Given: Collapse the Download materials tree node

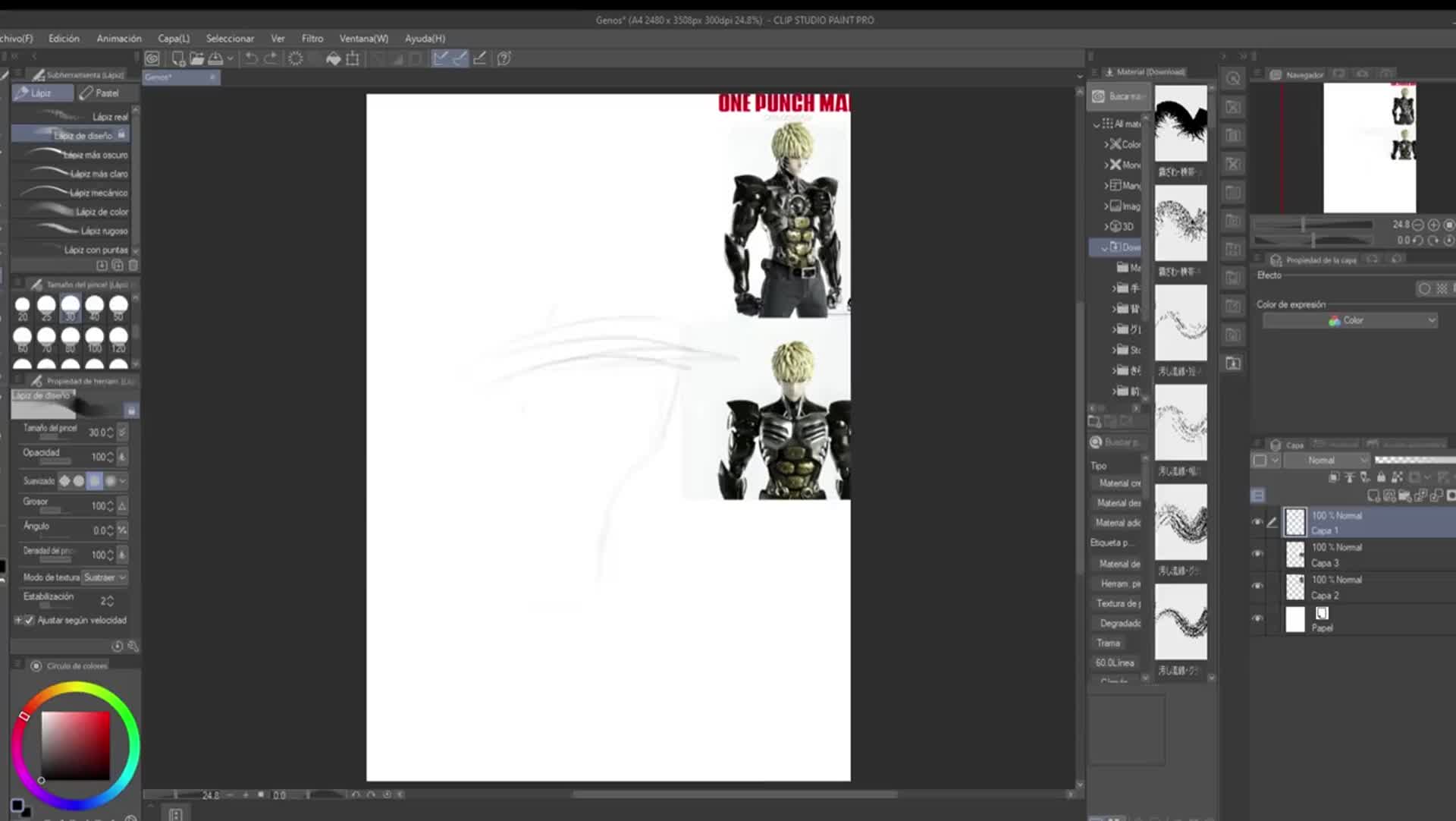Looking at the screenshot, I should [1104, 247].
